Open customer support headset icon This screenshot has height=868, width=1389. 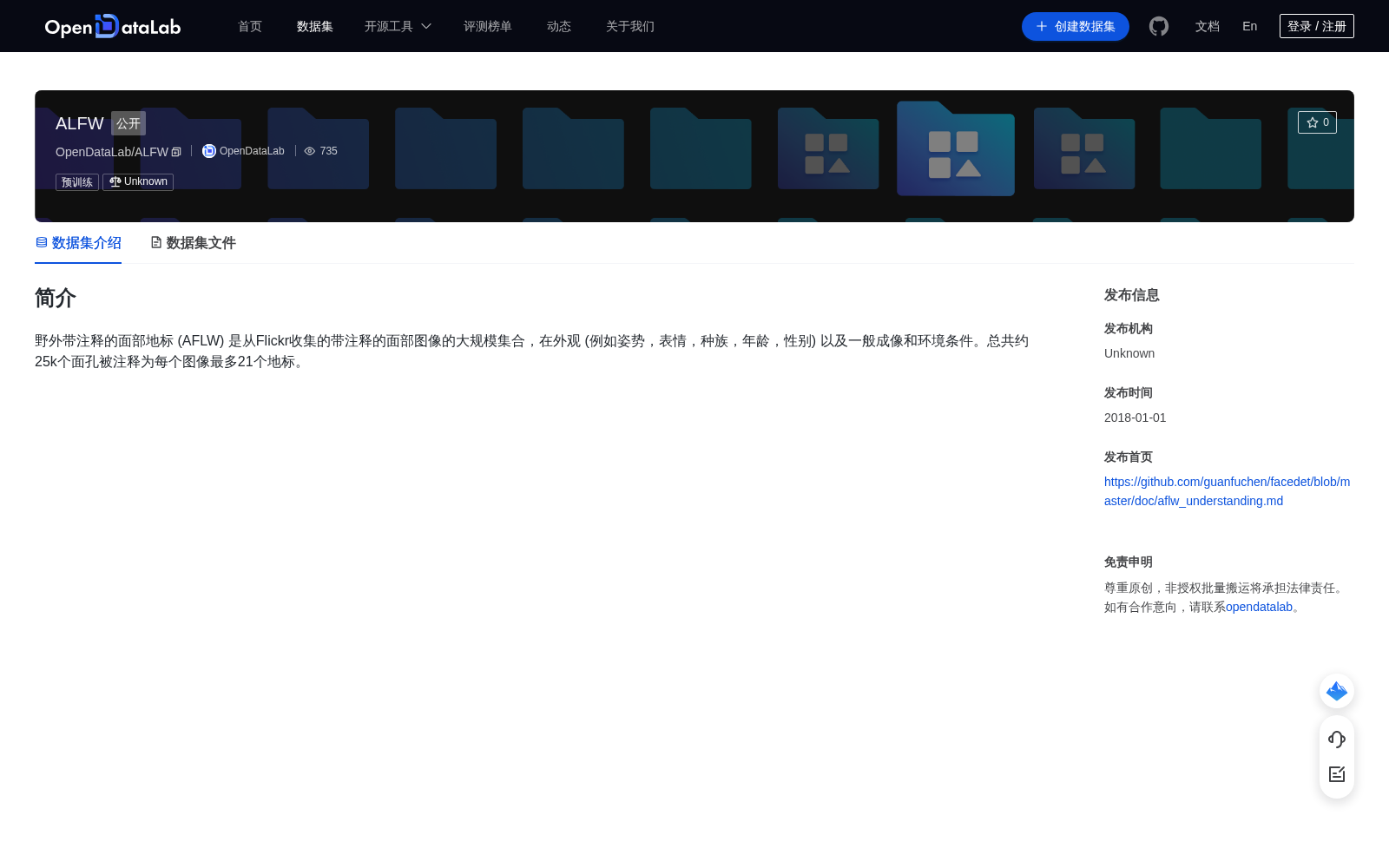tap(1337, 739)
